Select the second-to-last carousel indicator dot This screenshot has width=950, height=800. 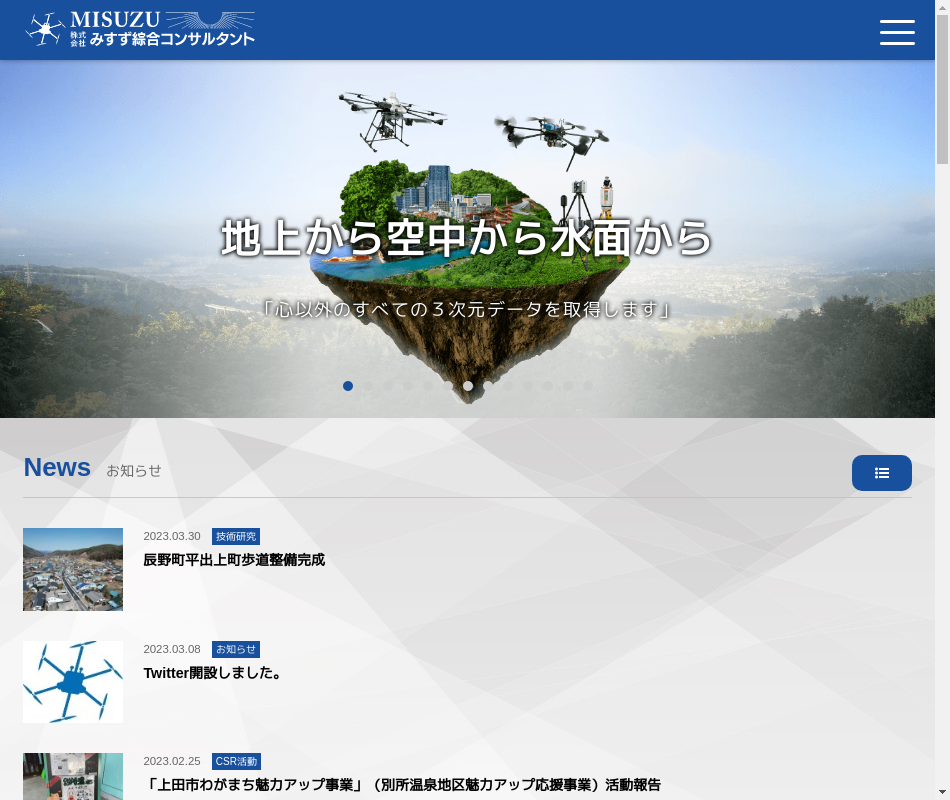coord(568,386)
